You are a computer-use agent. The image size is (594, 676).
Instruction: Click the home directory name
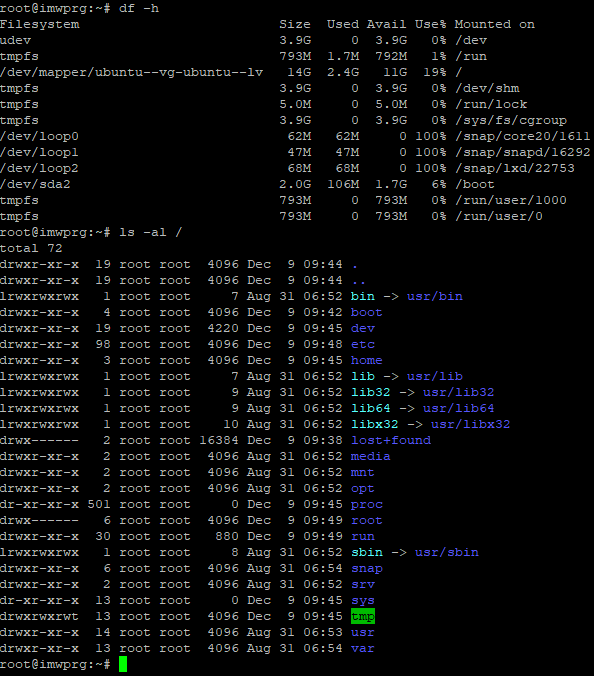click(x=366, y=360)
